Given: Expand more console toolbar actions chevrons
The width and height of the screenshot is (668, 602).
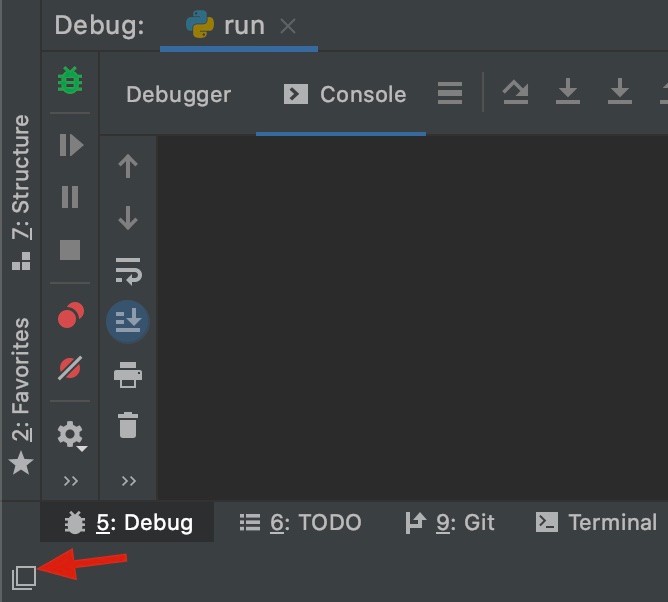Looking at the screenshot, I should pos(128,481).
